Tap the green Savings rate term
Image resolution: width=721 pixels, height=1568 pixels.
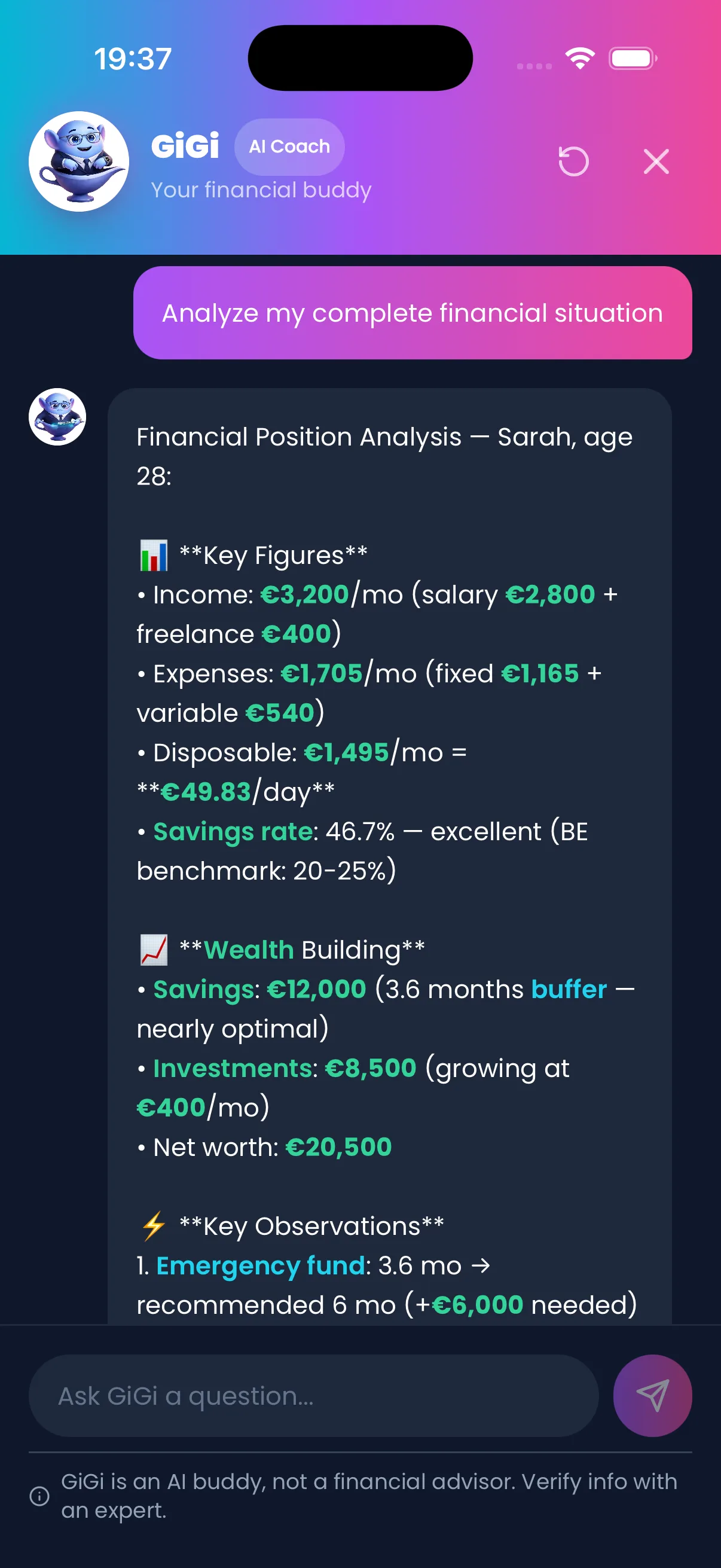233,831
